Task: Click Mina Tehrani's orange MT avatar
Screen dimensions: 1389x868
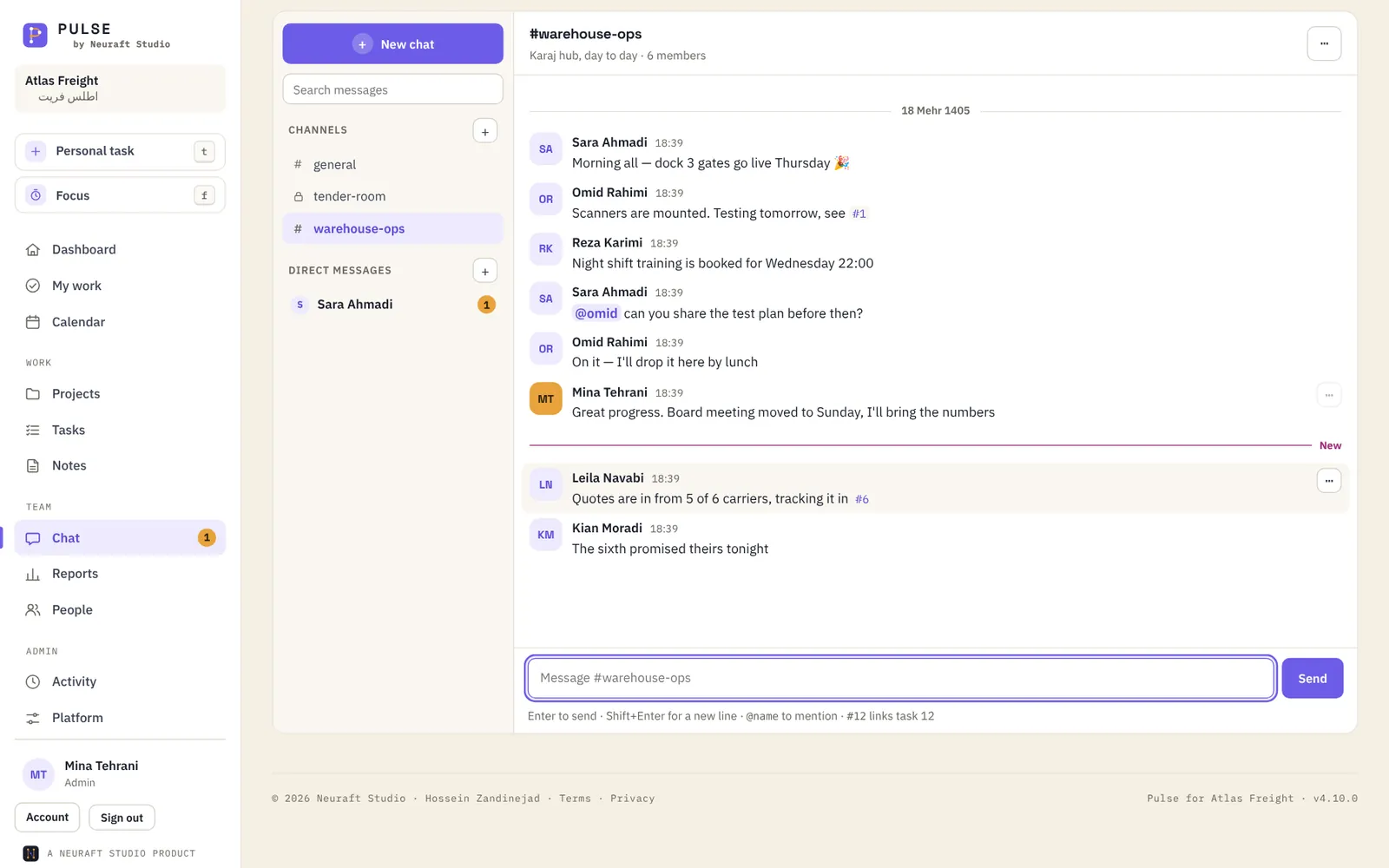Action: coord(546,399)
